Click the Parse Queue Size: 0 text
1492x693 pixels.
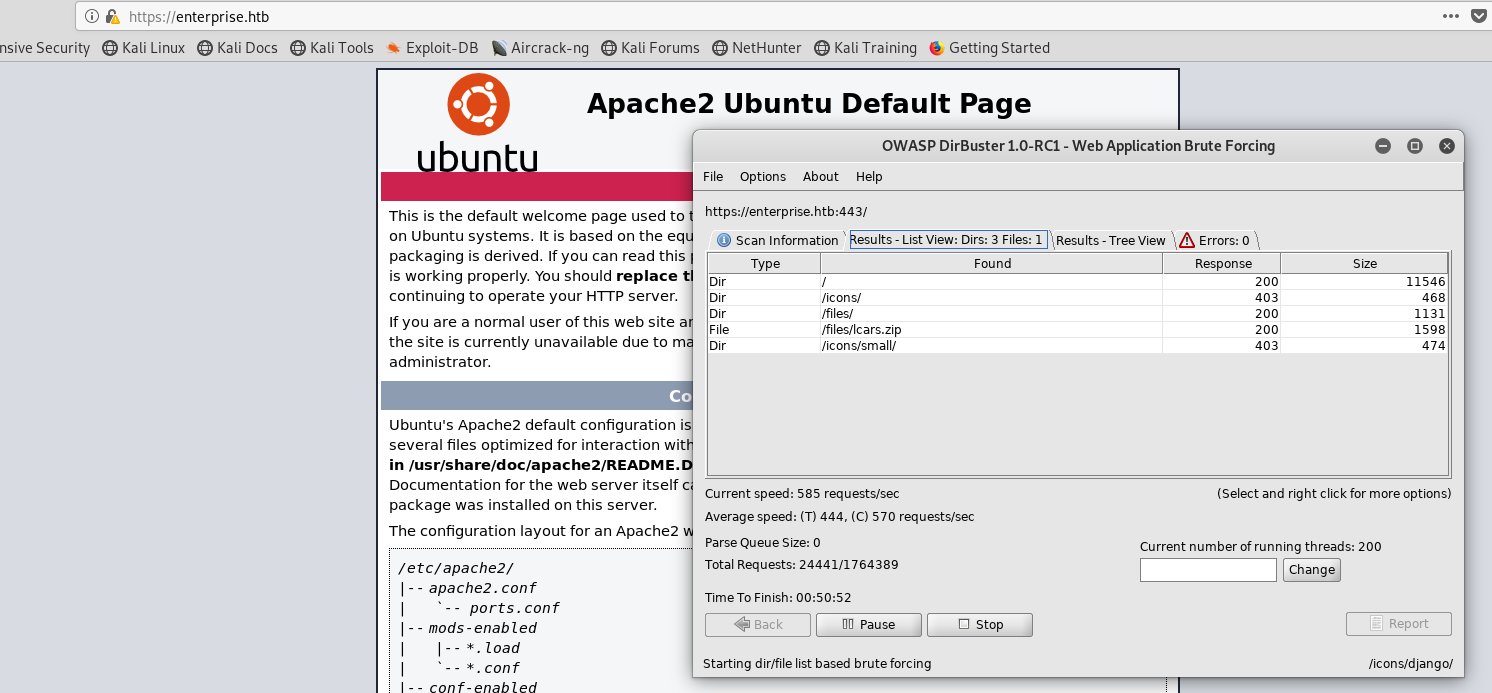763,542
